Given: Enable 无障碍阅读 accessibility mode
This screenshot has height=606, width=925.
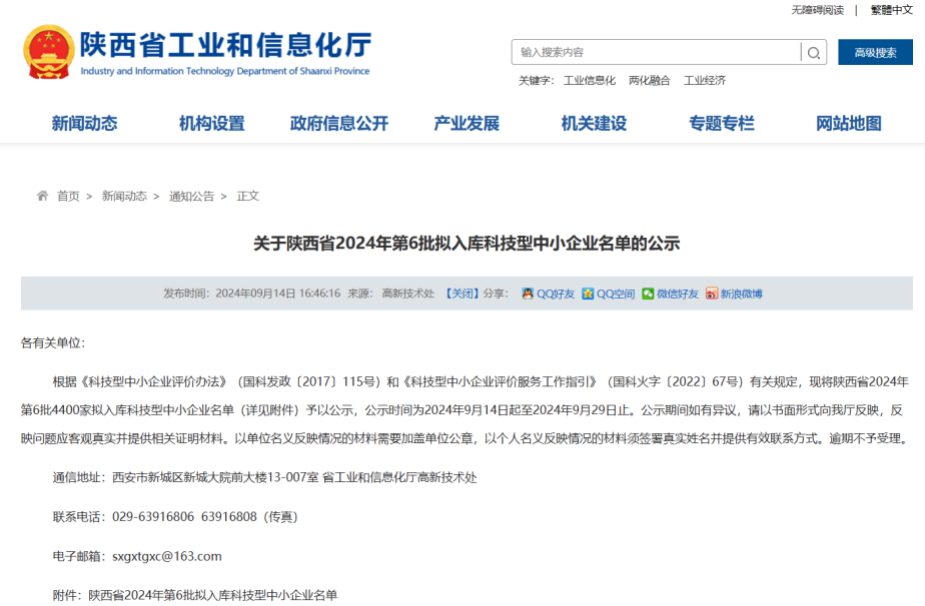Looking at the screenshot, I should 817,10.
